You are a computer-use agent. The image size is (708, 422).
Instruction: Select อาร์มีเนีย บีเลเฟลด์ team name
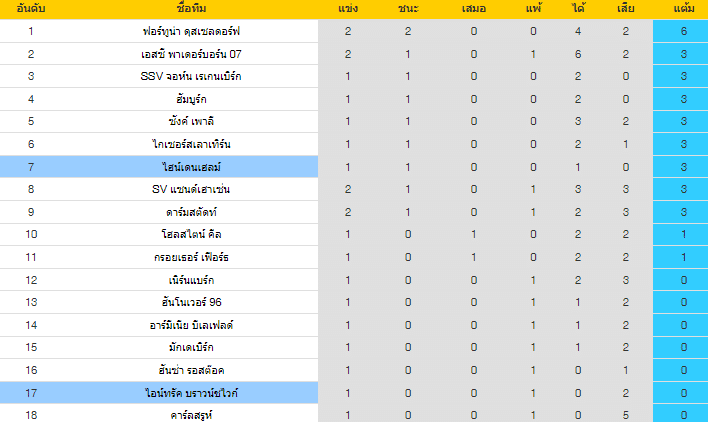point(191,325)
